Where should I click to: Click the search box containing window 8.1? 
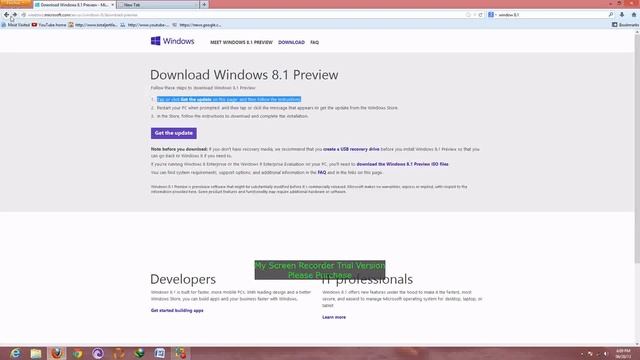pos(551,15)
